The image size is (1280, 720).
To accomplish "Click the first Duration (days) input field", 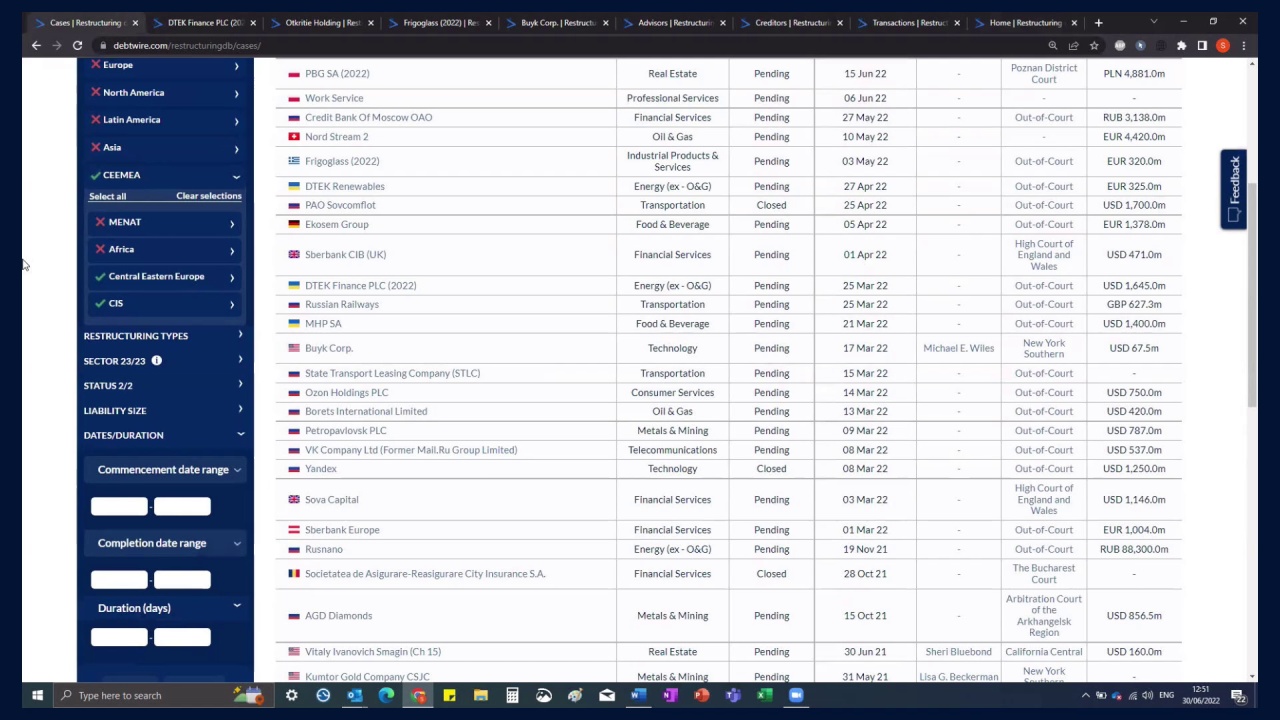I will 119,637.
